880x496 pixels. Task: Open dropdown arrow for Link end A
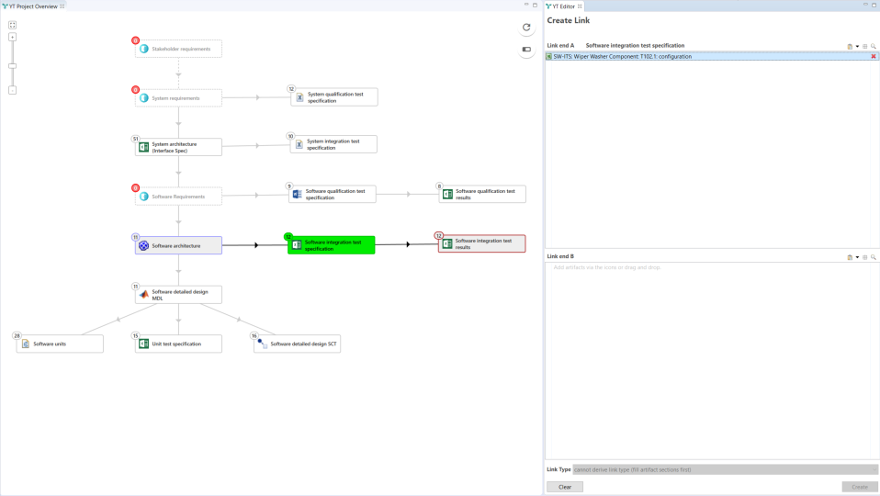coord(857,47)
